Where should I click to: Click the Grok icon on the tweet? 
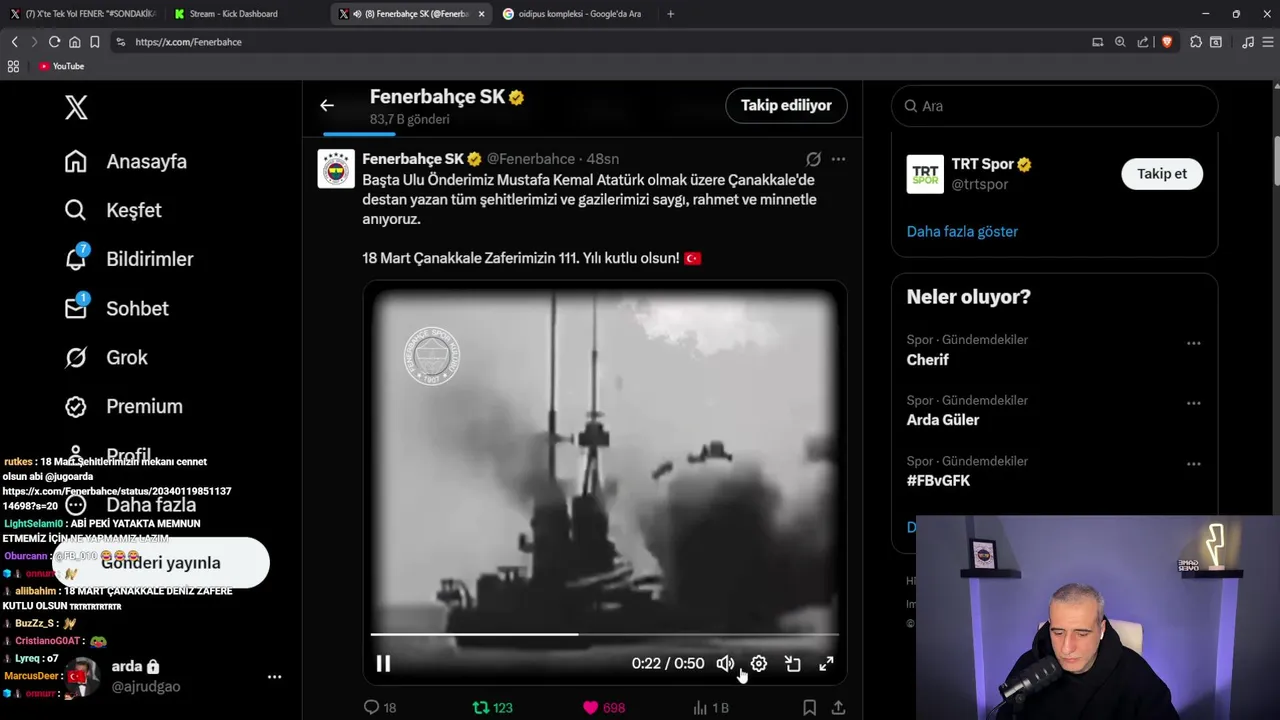[813, 159]
